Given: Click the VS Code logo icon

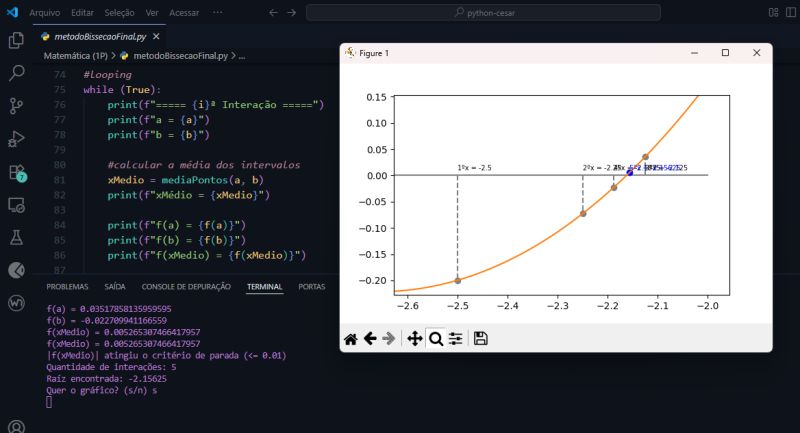Looking at the screenshot, I should tap(12, 12).
